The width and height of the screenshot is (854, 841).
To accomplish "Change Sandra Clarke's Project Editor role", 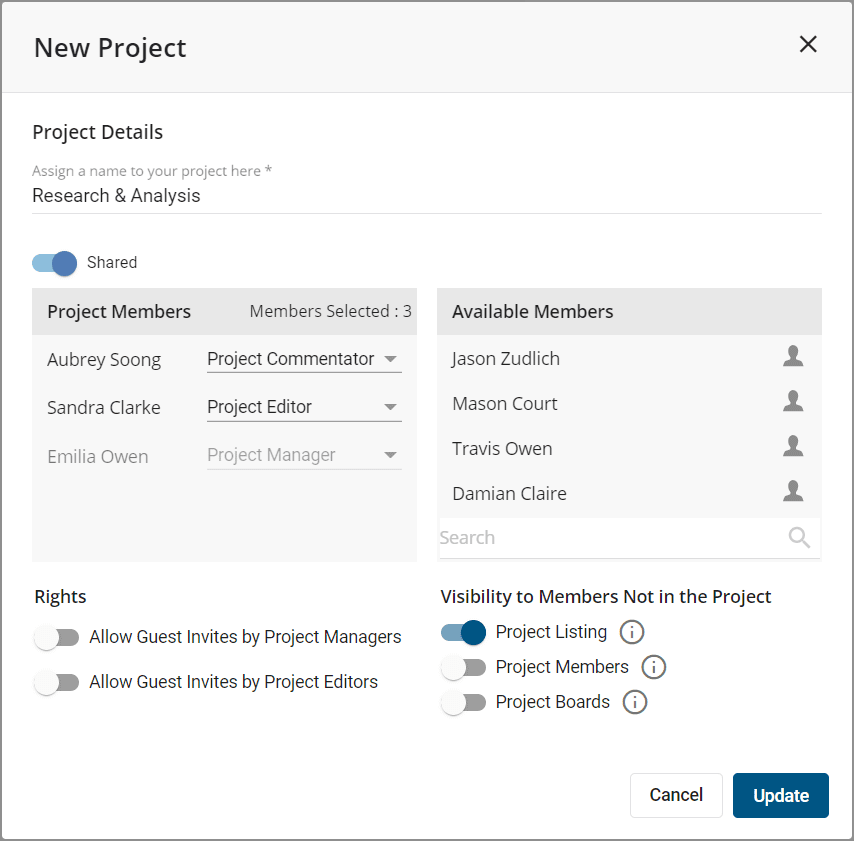I will [x=303, y=406].
